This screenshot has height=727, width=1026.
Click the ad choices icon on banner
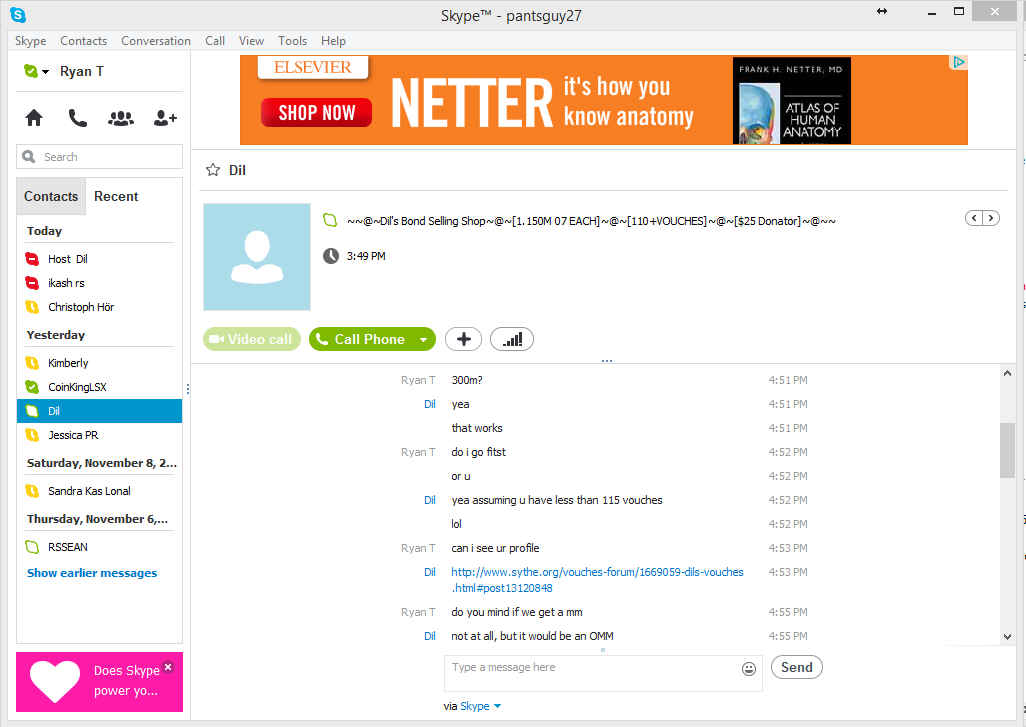coord(959,62)
